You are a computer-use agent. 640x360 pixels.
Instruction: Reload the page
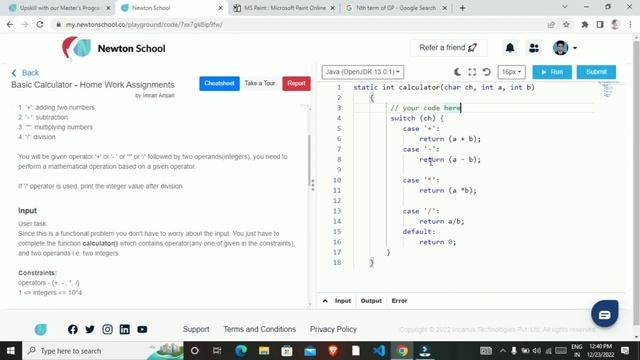pos(40,24)
